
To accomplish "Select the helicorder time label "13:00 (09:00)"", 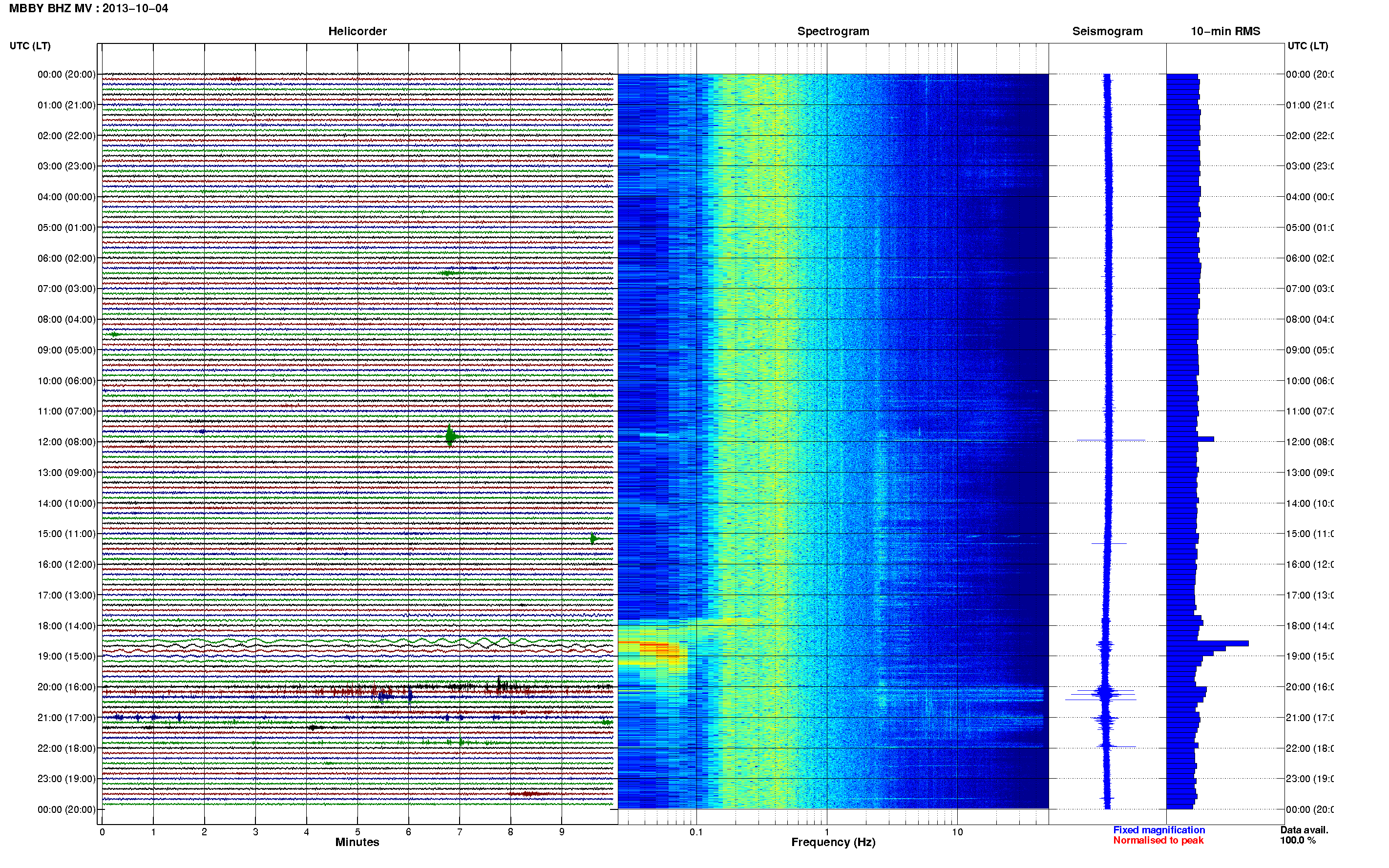I will (x=66, y=473).
